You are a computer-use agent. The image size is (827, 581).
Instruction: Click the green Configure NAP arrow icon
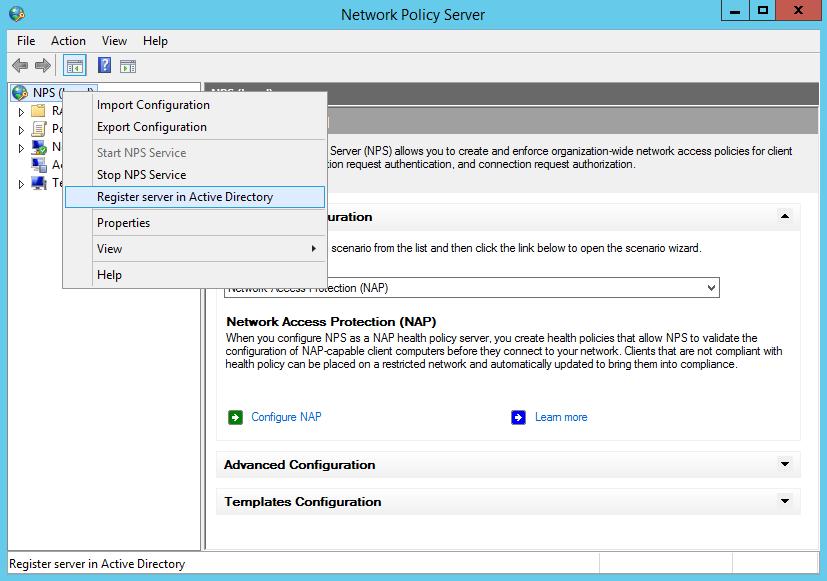click(x=235, y=417)
